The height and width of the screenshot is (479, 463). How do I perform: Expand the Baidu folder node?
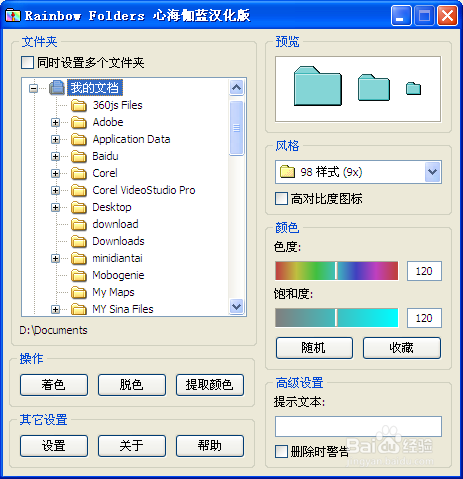[55, 157]
